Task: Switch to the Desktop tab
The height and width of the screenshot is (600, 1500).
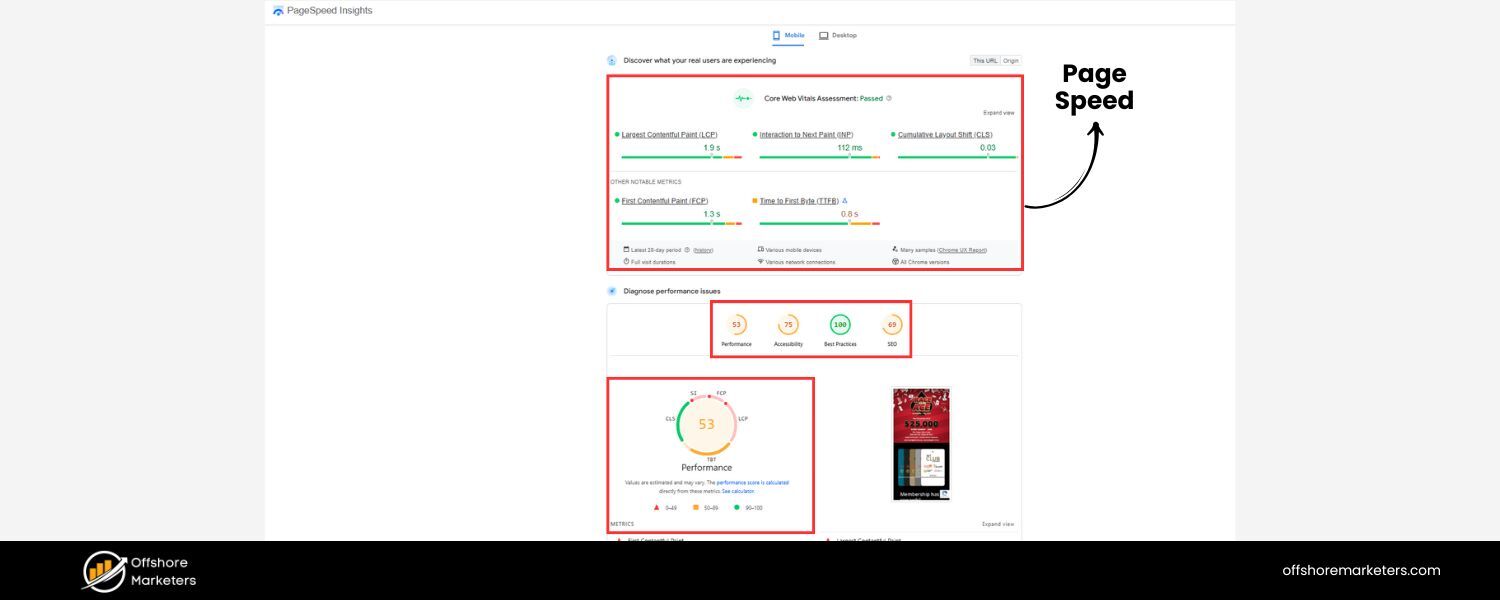Action: coord(838,35)
